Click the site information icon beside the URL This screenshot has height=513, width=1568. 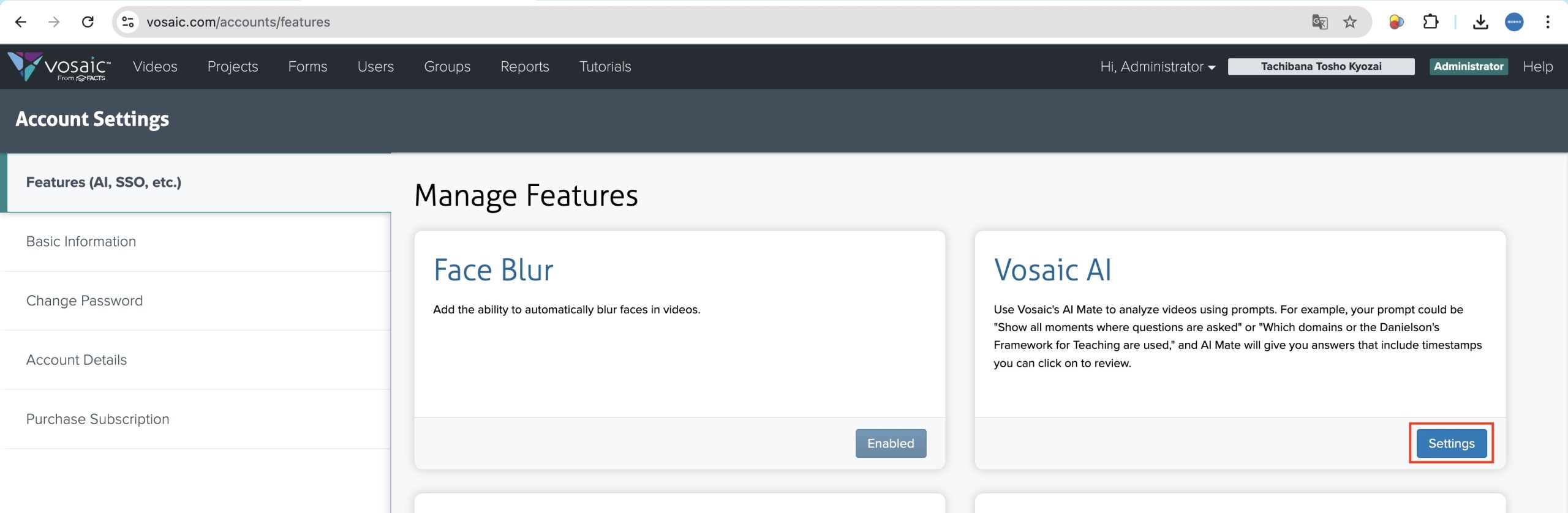[x=127, y=22]
